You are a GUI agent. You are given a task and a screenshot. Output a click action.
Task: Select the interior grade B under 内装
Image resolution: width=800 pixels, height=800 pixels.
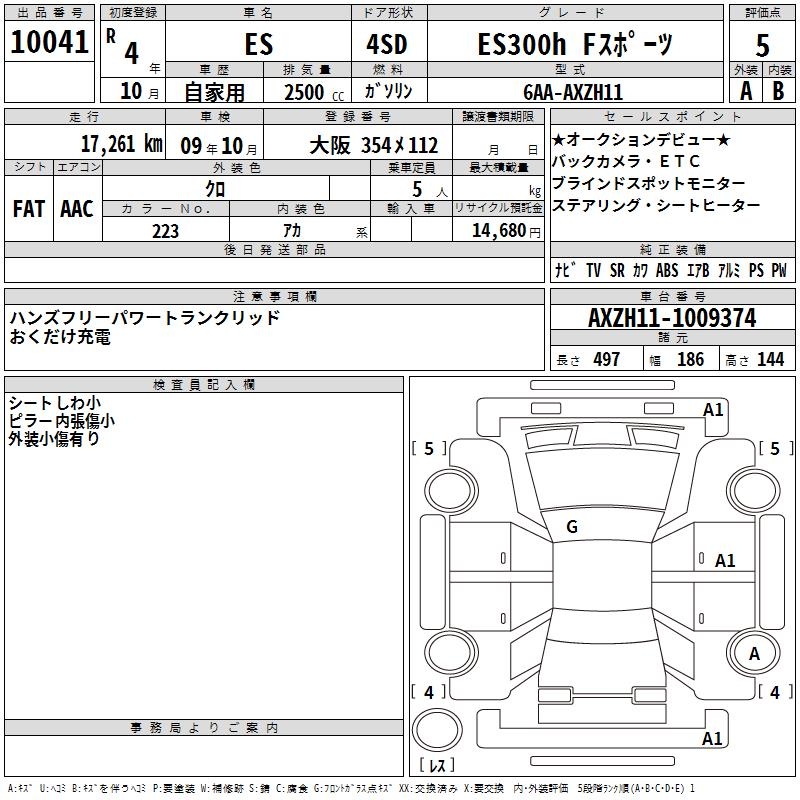778,91
